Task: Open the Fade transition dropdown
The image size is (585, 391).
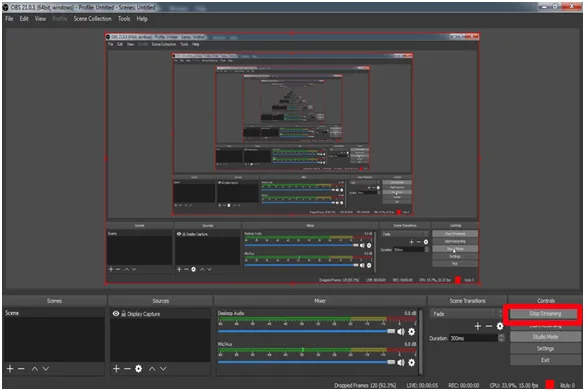Action: 467,314
